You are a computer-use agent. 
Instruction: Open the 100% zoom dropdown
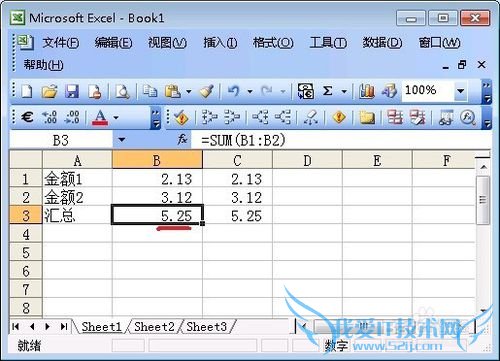460,91
